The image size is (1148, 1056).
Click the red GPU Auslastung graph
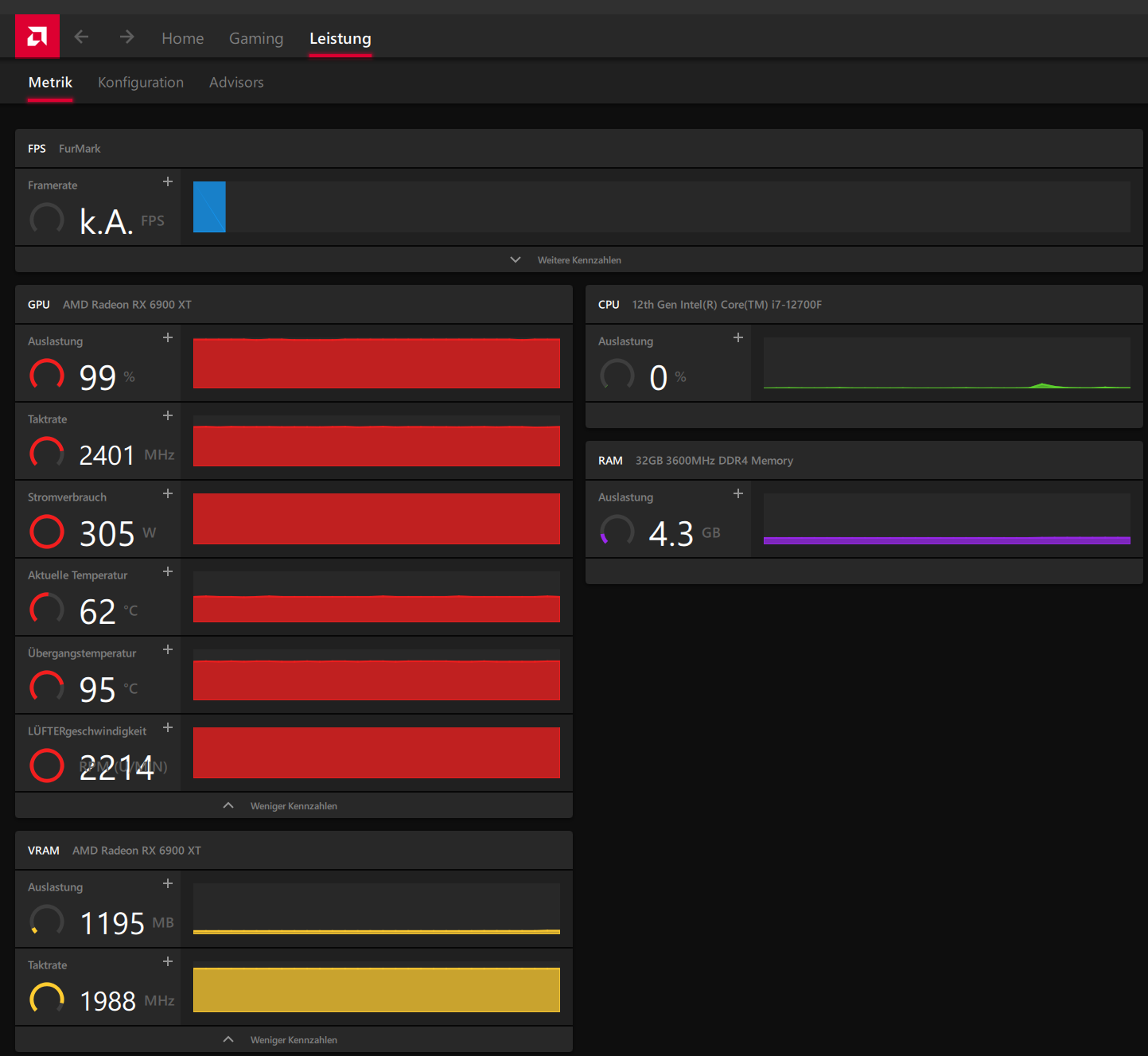[x=376, y=363]
